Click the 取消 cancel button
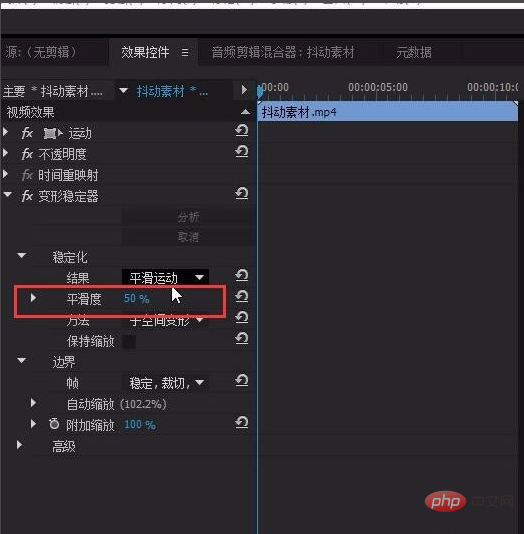This screenshot has height=534, width=524. [188, 237]
